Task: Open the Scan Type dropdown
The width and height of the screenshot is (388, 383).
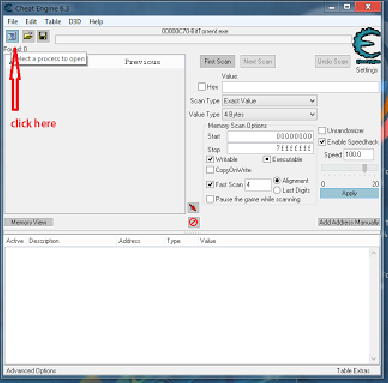Action: pyautogui.click(x=269, y=101)
